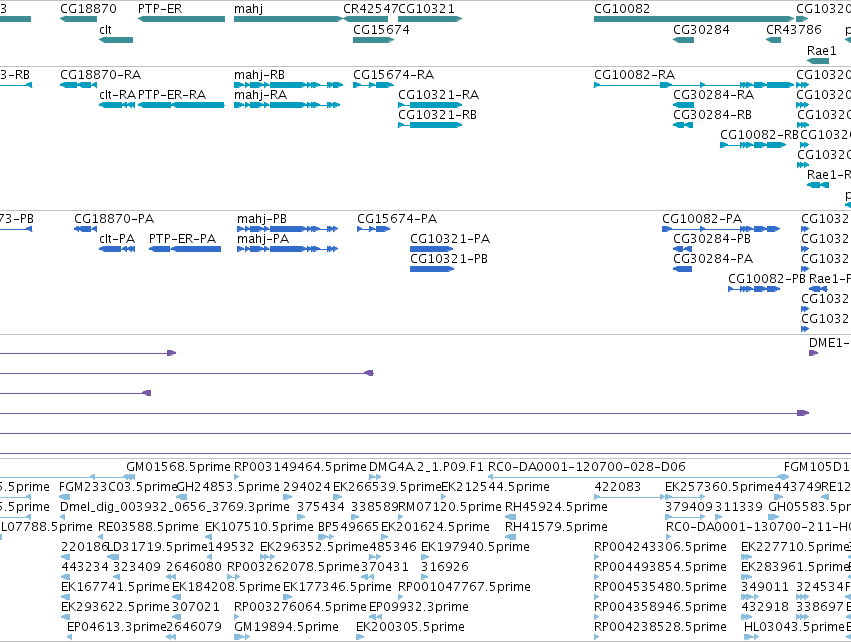The image size is (851, 642).
Task: Select the CG10082-PA protein glyph
Action: (x=721, y=229)
